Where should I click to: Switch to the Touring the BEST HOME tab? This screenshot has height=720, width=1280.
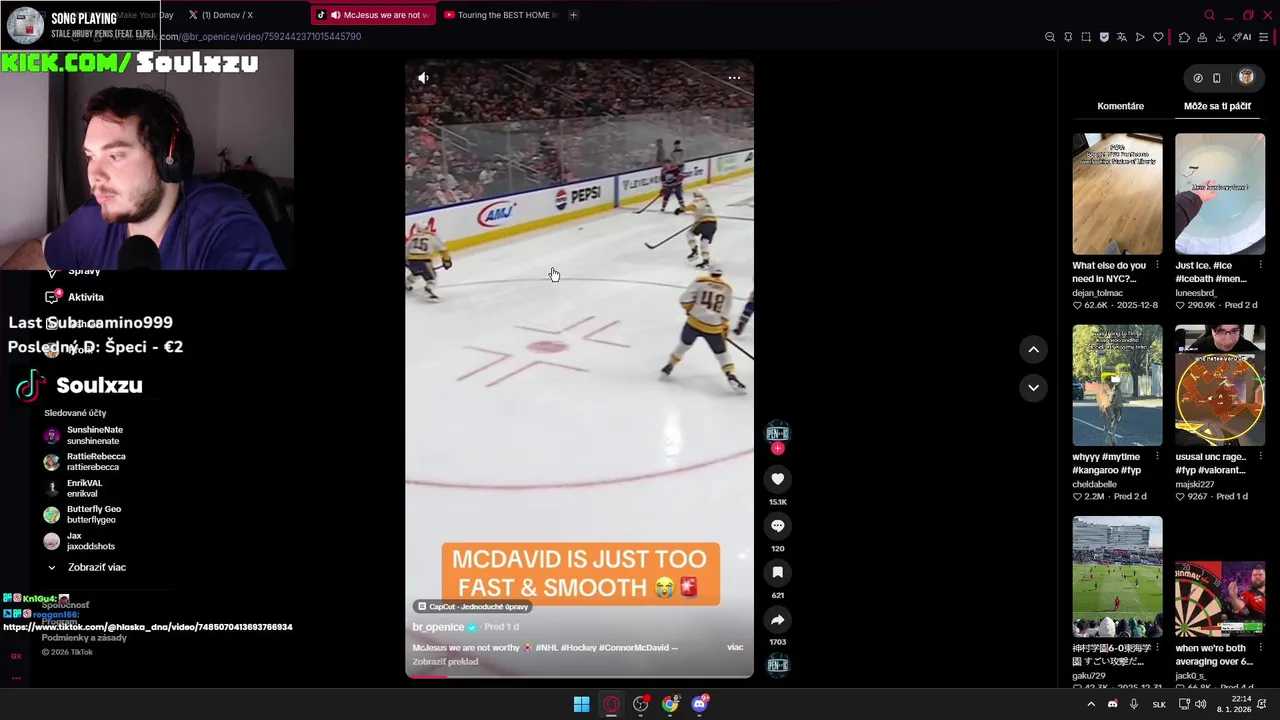(501, 15)
